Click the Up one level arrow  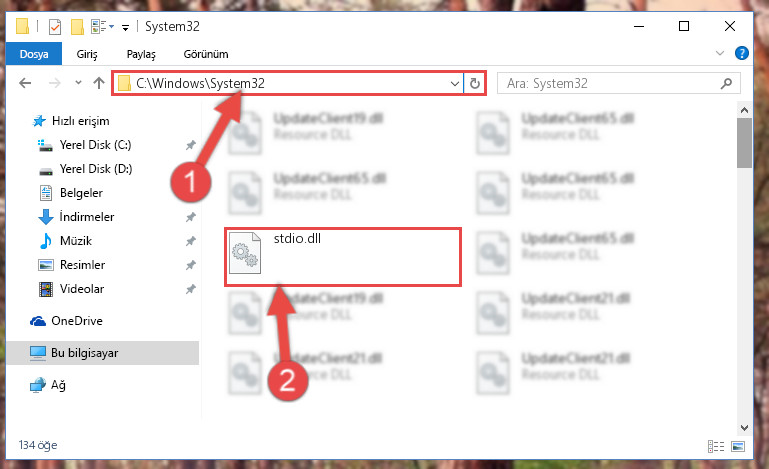(99, 83)
